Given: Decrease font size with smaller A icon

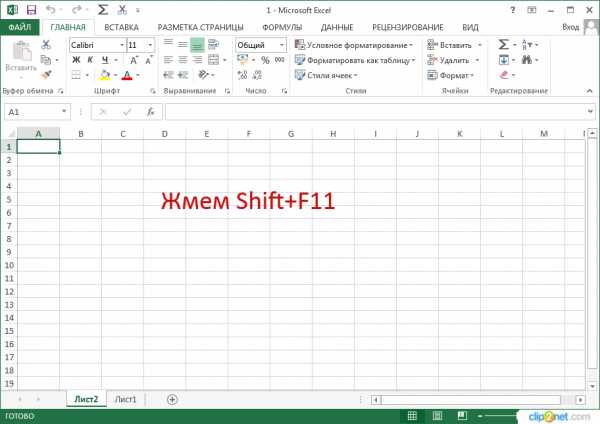Looking at the screenshot, I should pyautogui.click(x=149, y=60).
